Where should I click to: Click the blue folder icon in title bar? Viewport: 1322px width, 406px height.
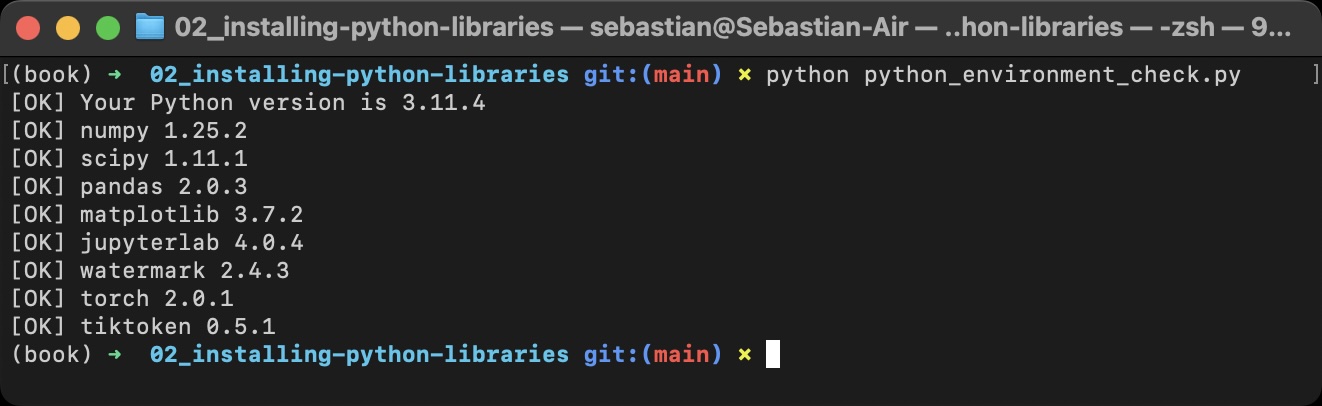149,27
